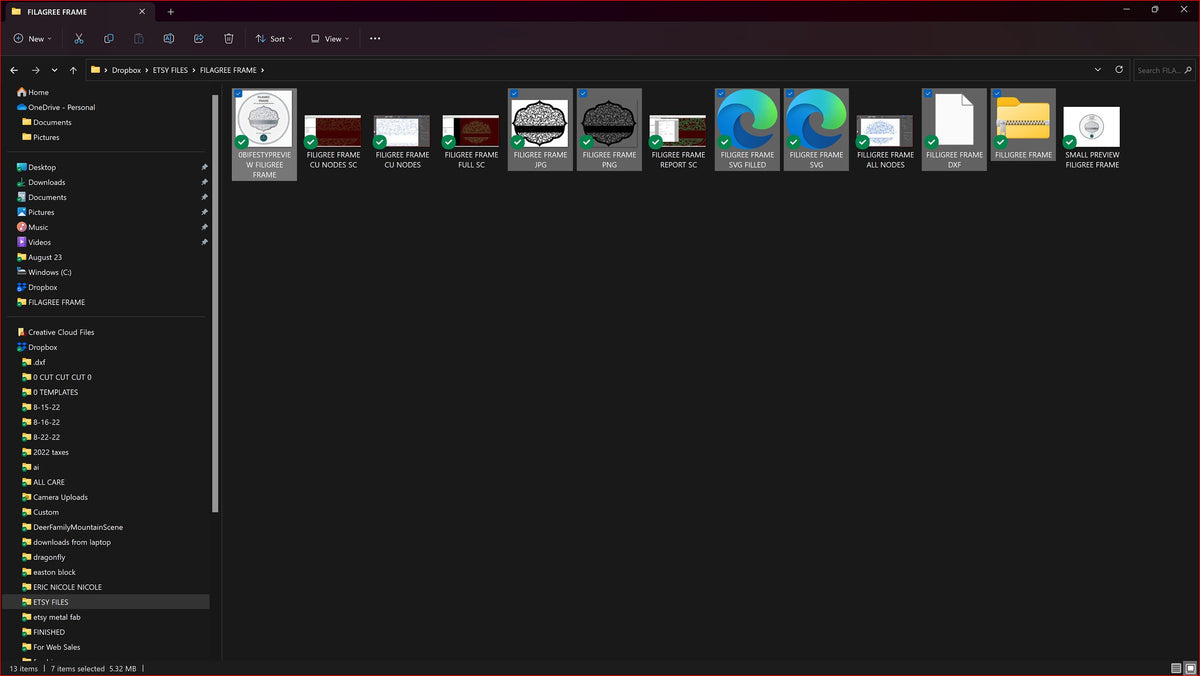Viewport: 1200px width, 676px height.
Task: Open the View dropdown menu
Action: pos(329,38)
